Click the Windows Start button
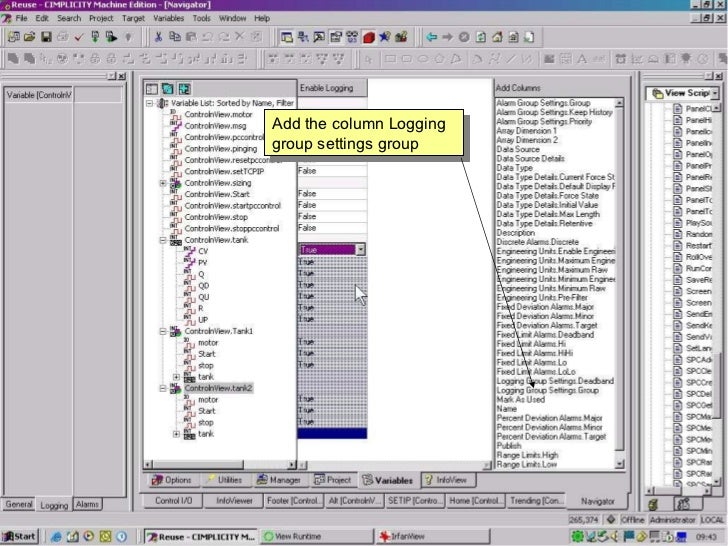728x546 pixels. [x=20, y=537]
